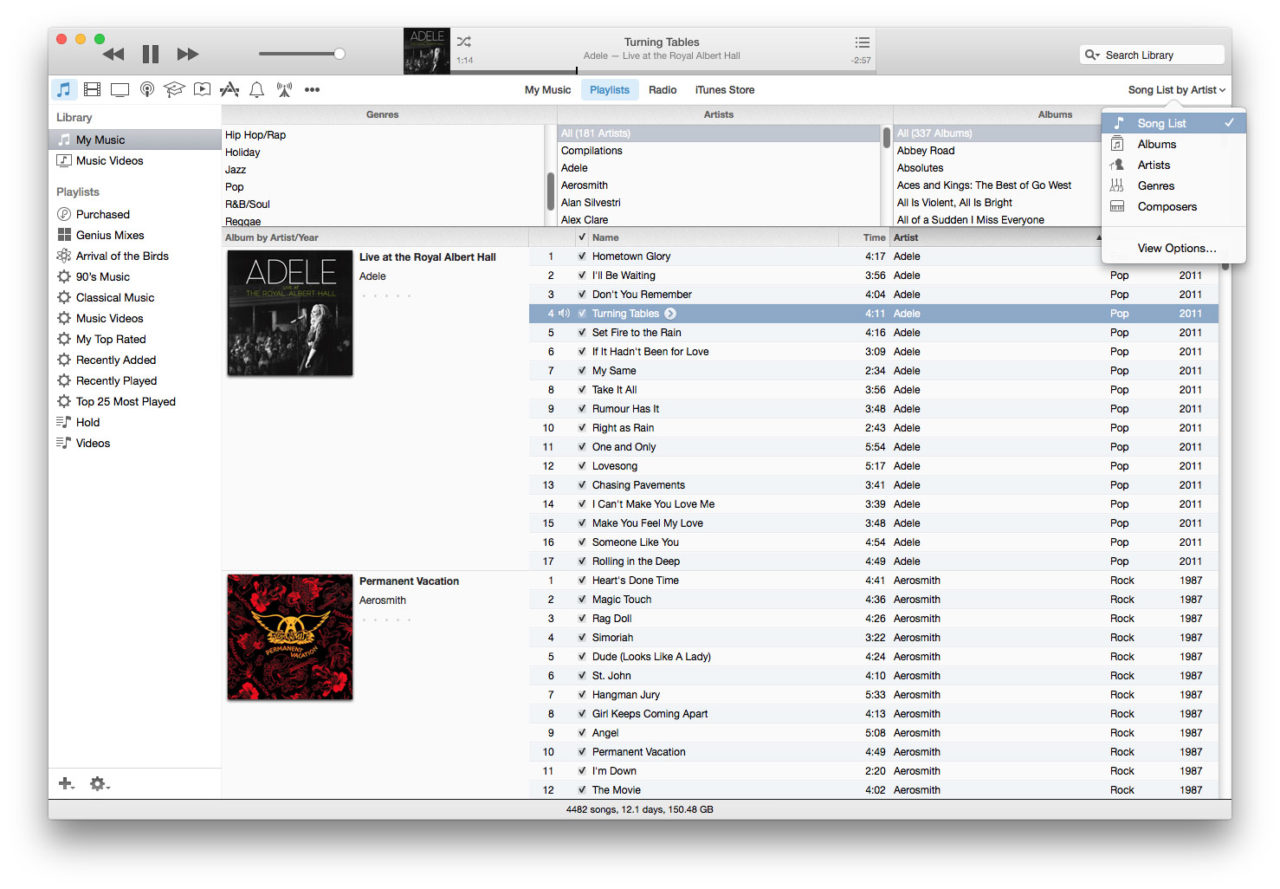The image size is (1280, 889).
Task: Open the Audiobooks icon
Action: tap(202, 89)
